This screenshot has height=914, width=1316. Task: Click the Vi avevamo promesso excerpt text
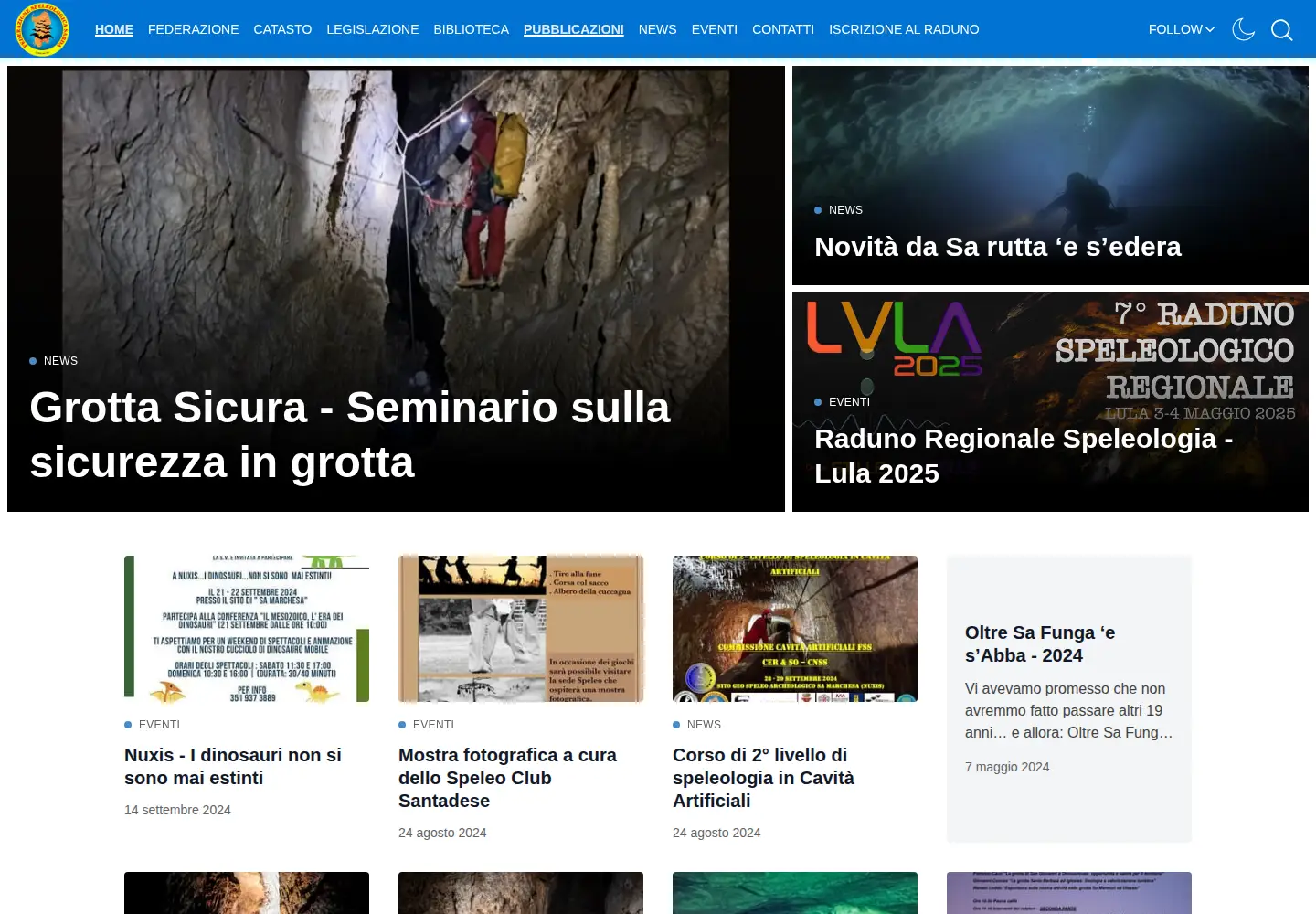point(1068,710)
